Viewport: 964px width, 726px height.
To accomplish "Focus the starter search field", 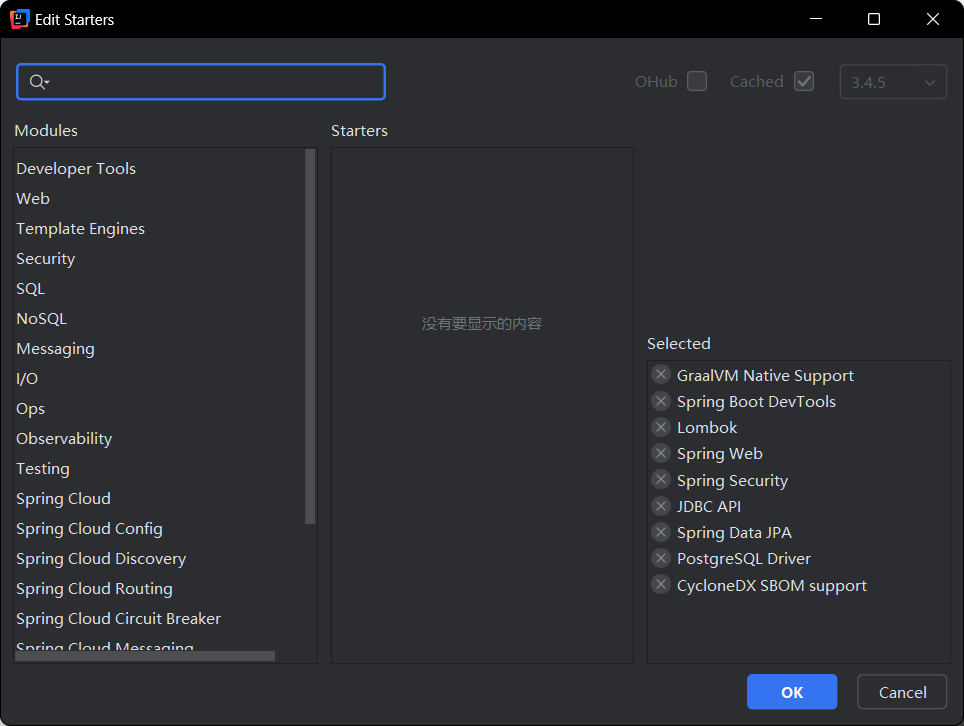I will (x=201, y=82).
